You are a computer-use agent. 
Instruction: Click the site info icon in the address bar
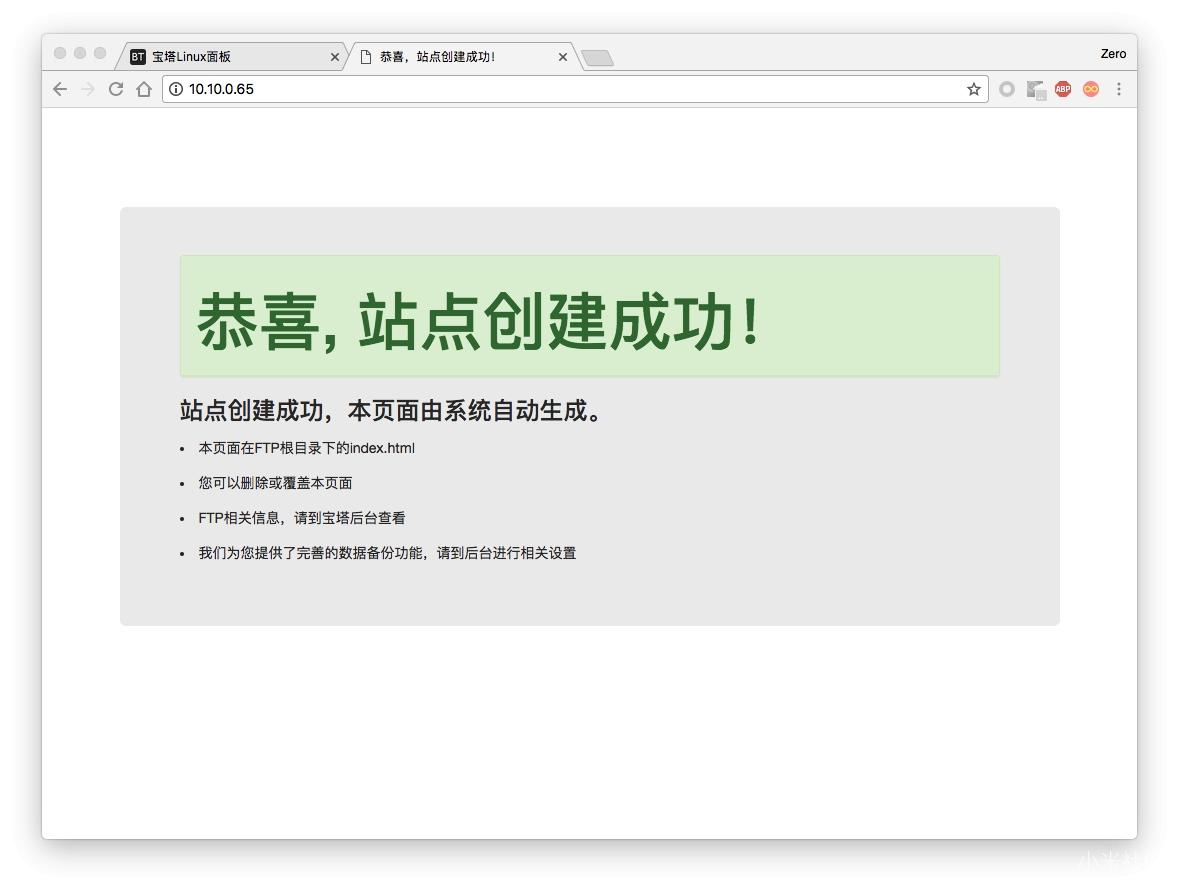[175, 89]
